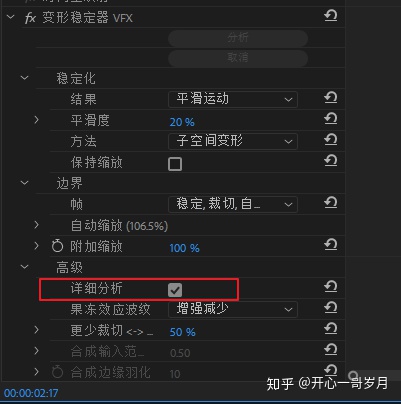Uncheck the 详细分析 checkbox

pyautogui.click(x=175, y=290)
